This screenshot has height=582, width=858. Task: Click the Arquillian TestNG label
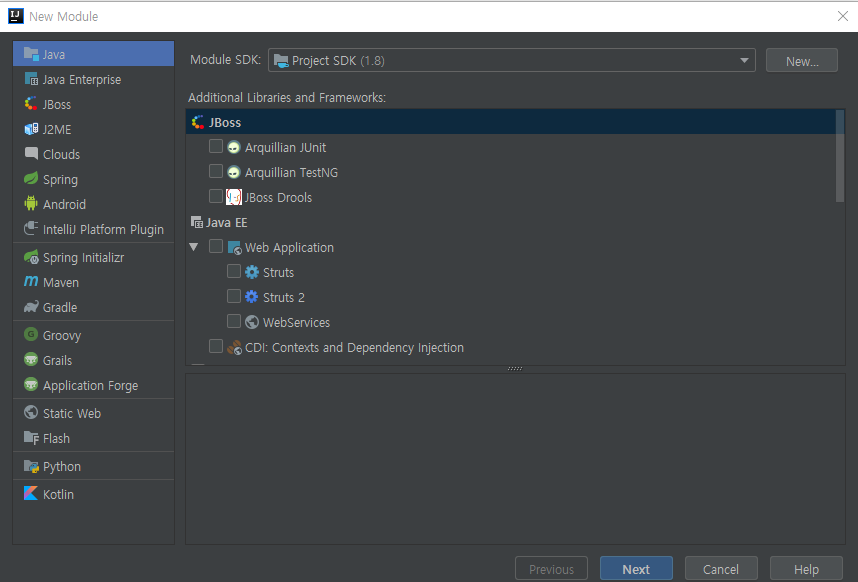[291, 173]
